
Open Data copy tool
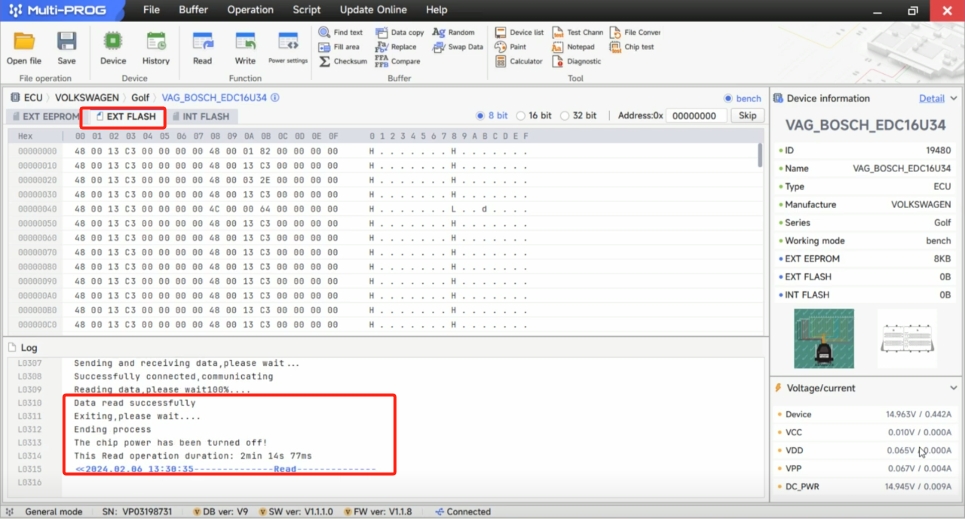click(x=399, y=32)
